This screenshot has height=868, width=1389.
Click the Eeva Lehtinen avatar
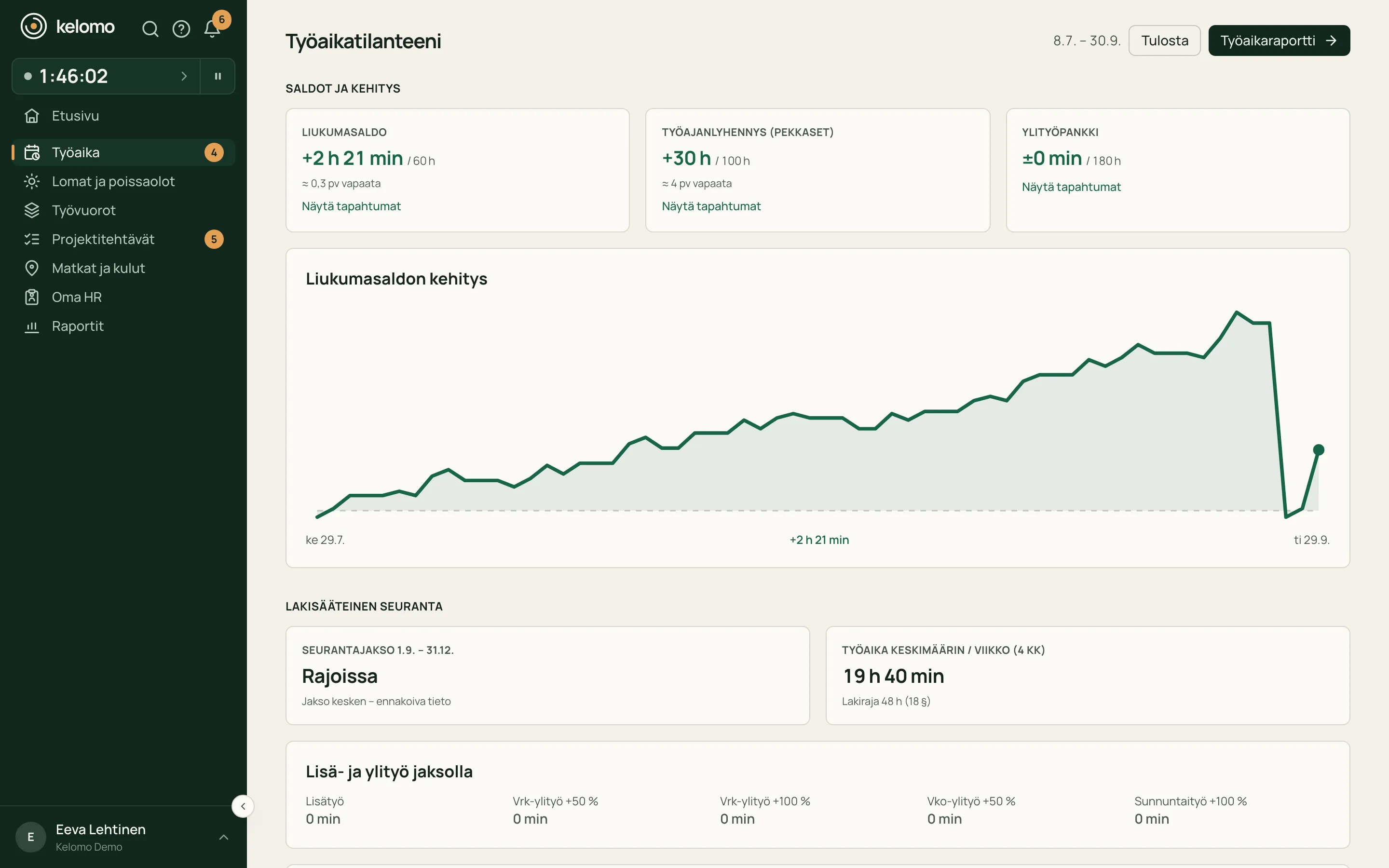pos(31,838)
